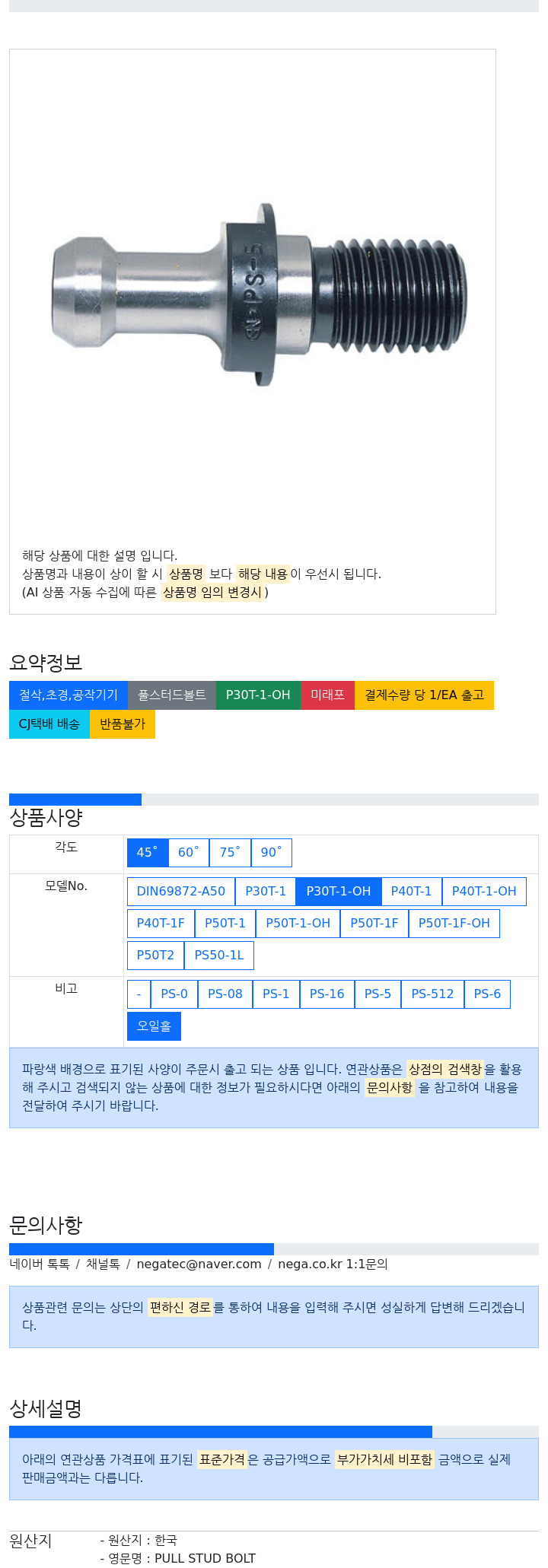548x1568 pixels.
Task: Choose model P30T-1-OH
Action: coord(339,891)
